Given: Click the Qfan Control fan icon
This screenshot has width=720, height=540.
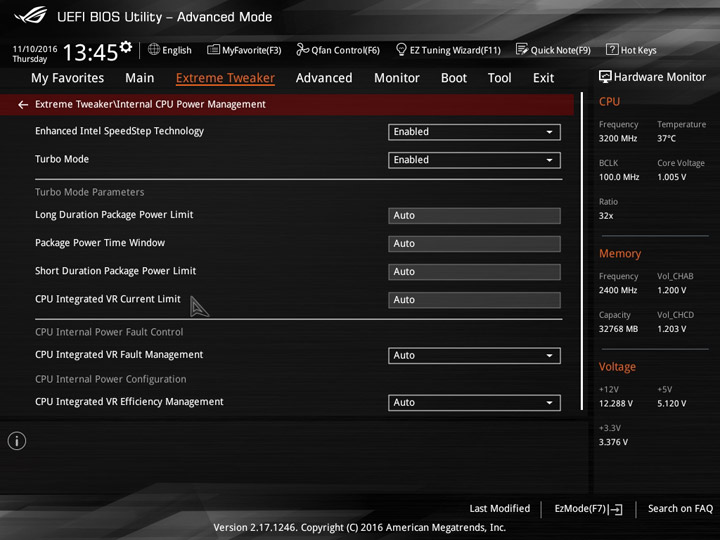Looking at the screenshot, I should [302, 49].
